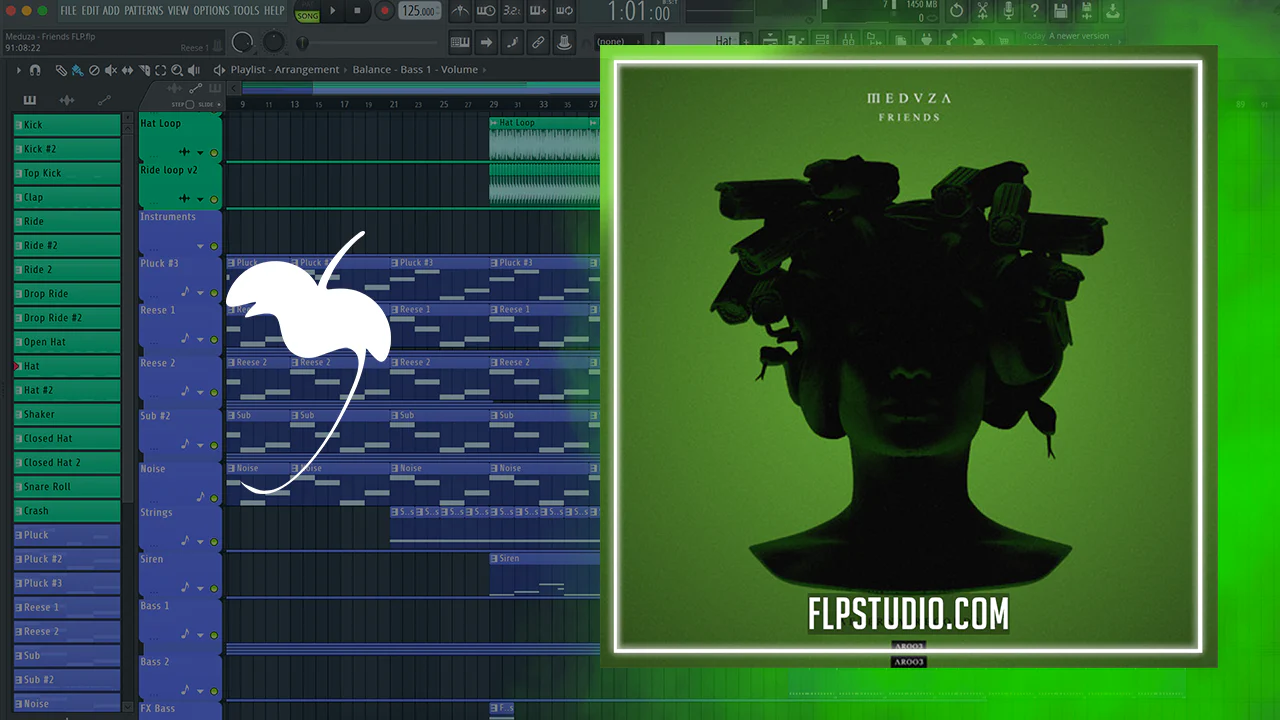Viewport: 1280px width, 720px height.
Task: Click the 125.000 tempo field
Action: [x=420, y=11]
